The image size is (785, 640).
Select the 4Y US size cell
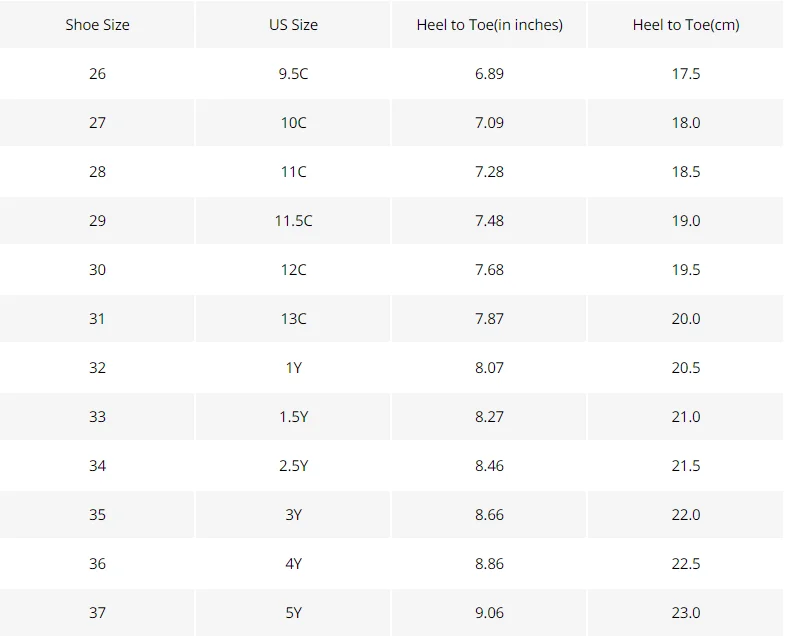[x=293, y=564]
